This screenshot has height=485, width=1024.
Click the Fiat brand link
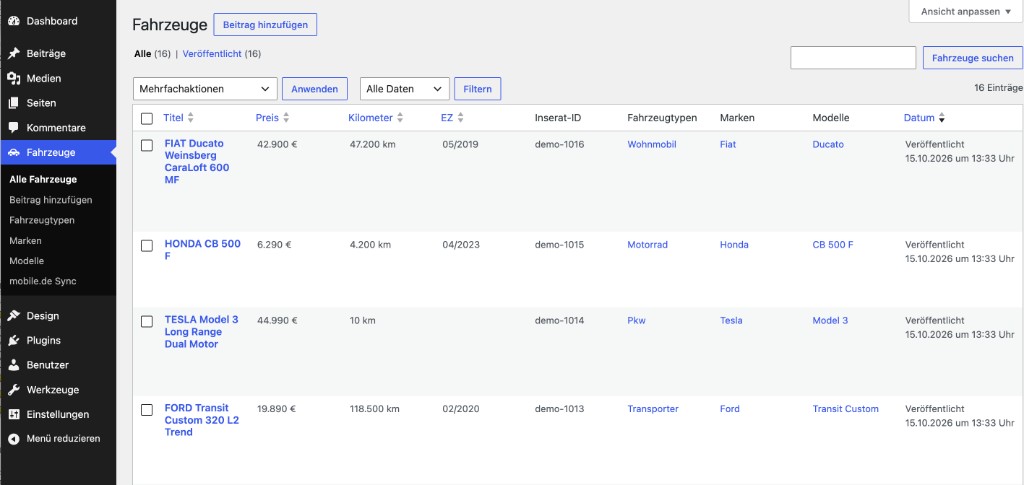pyautogui.click(x=728, y=144)
